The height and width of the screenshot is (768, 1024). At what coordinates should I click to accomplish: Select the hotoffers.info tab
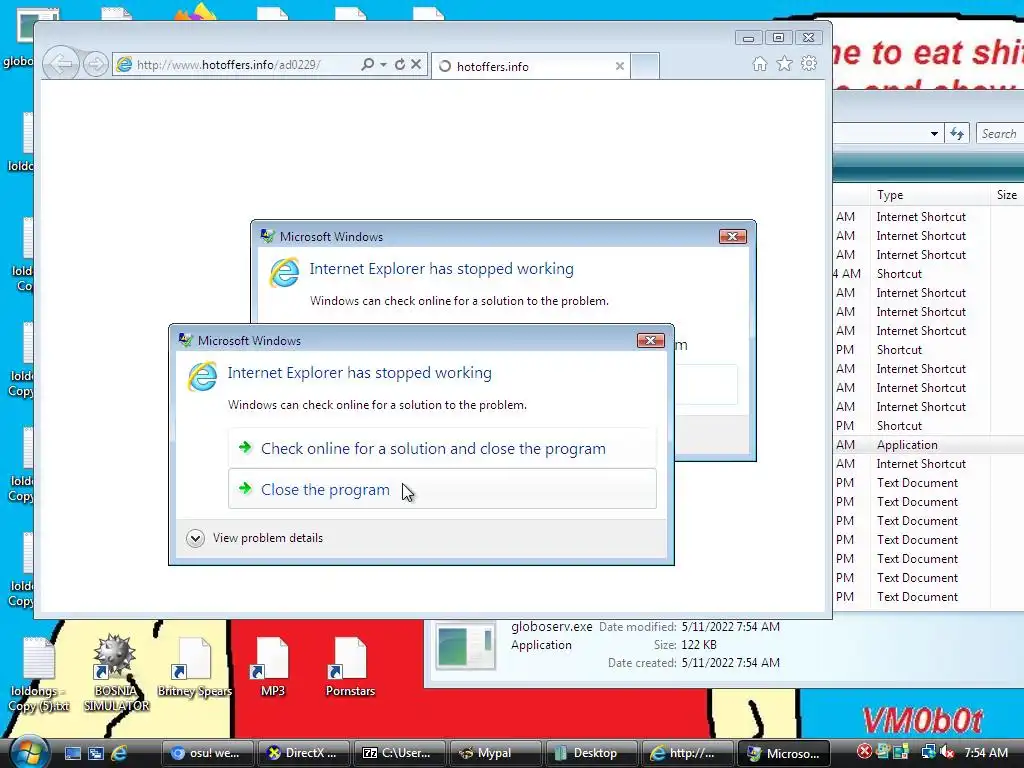[x=530, y=66]
